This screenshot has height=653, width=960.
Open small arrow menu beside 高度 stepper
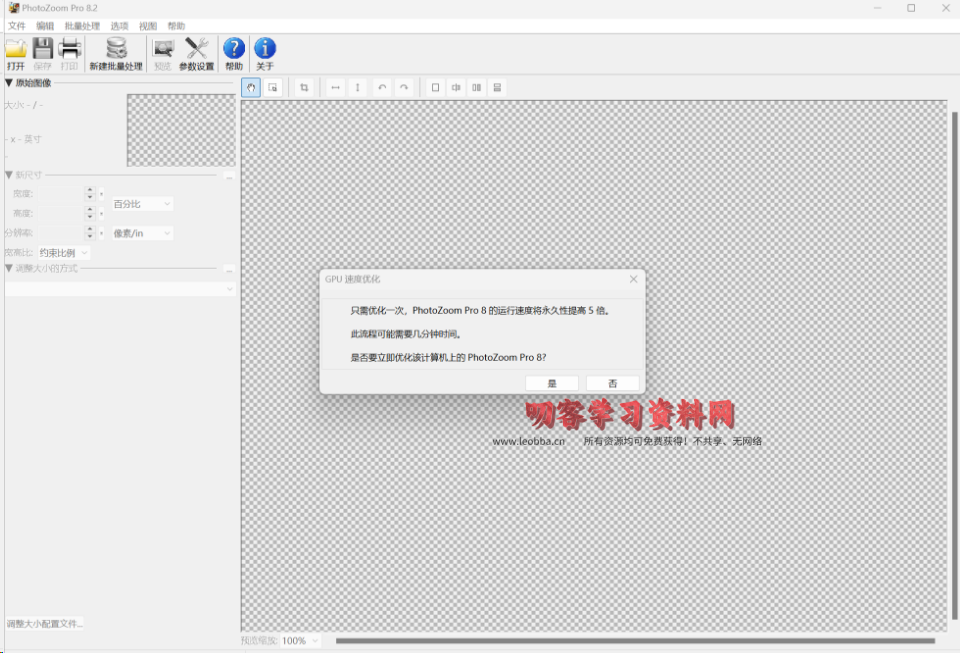pyautogui.click(x=102, y=214)
